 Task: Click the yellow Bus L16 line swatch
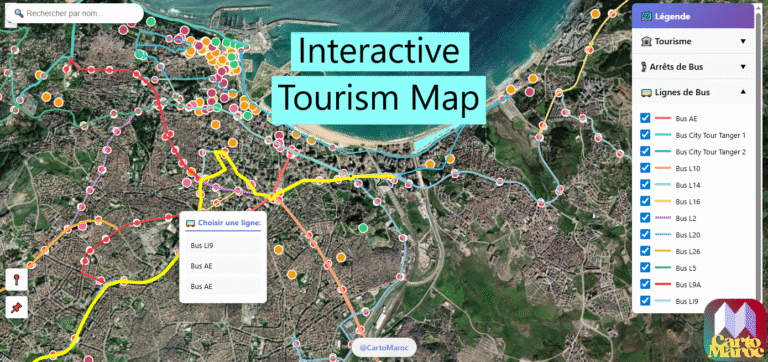click(662, 201)
